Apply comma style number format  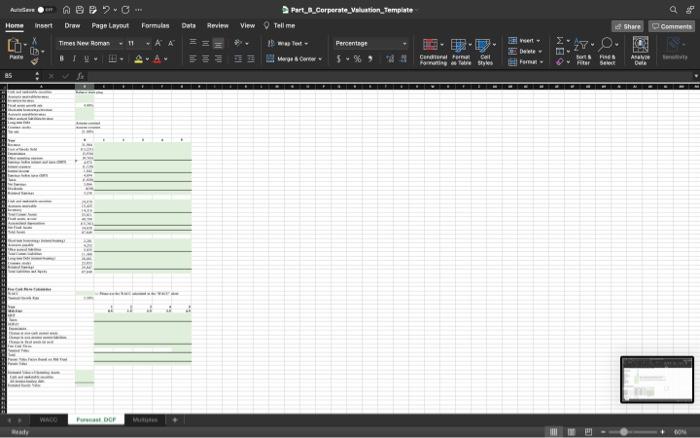click(370, 59)
